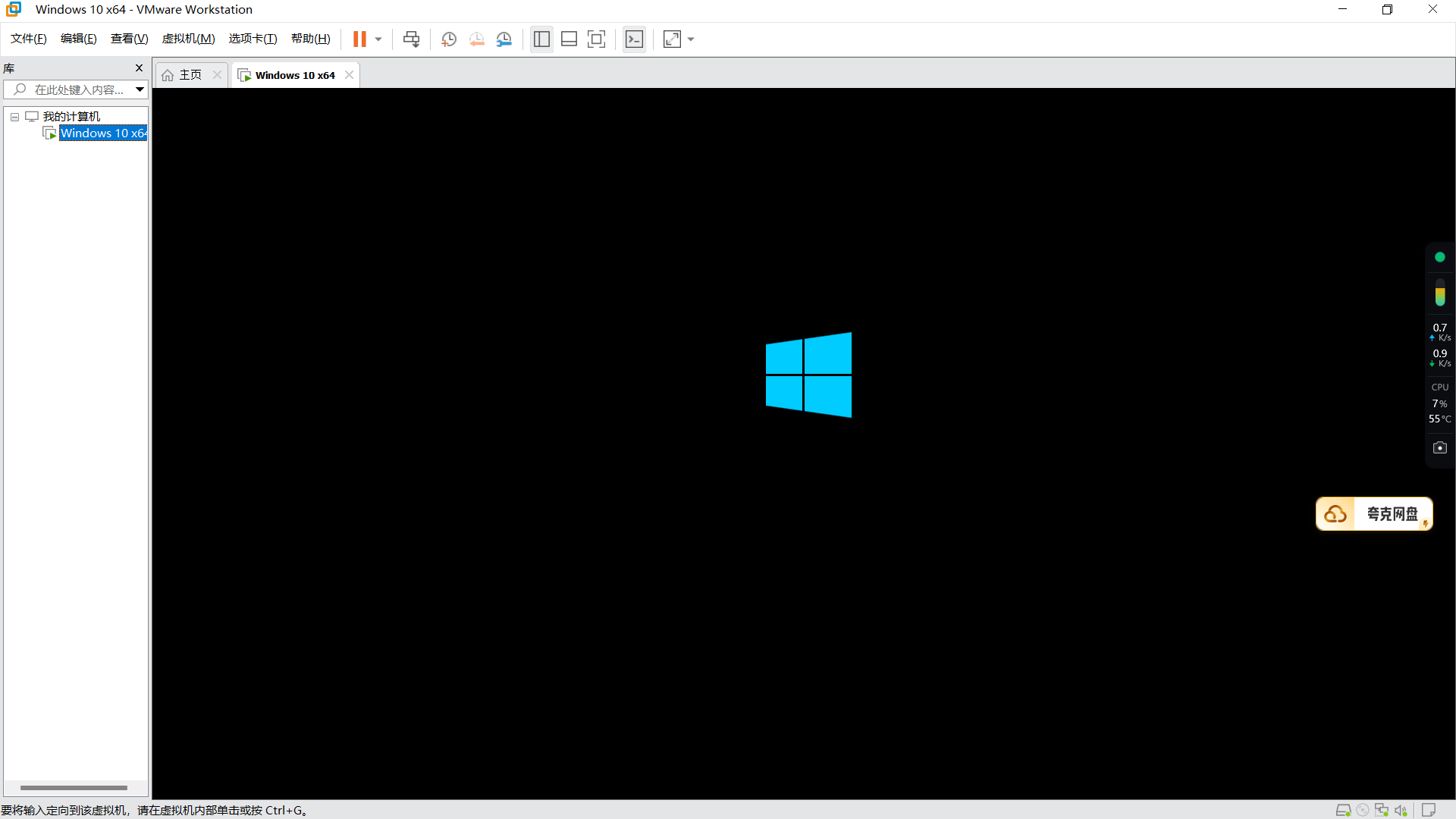The width and height of the screenshot is (1456, 819).
Task: Open the library search filter dropdown
Action: coord(140,89)
